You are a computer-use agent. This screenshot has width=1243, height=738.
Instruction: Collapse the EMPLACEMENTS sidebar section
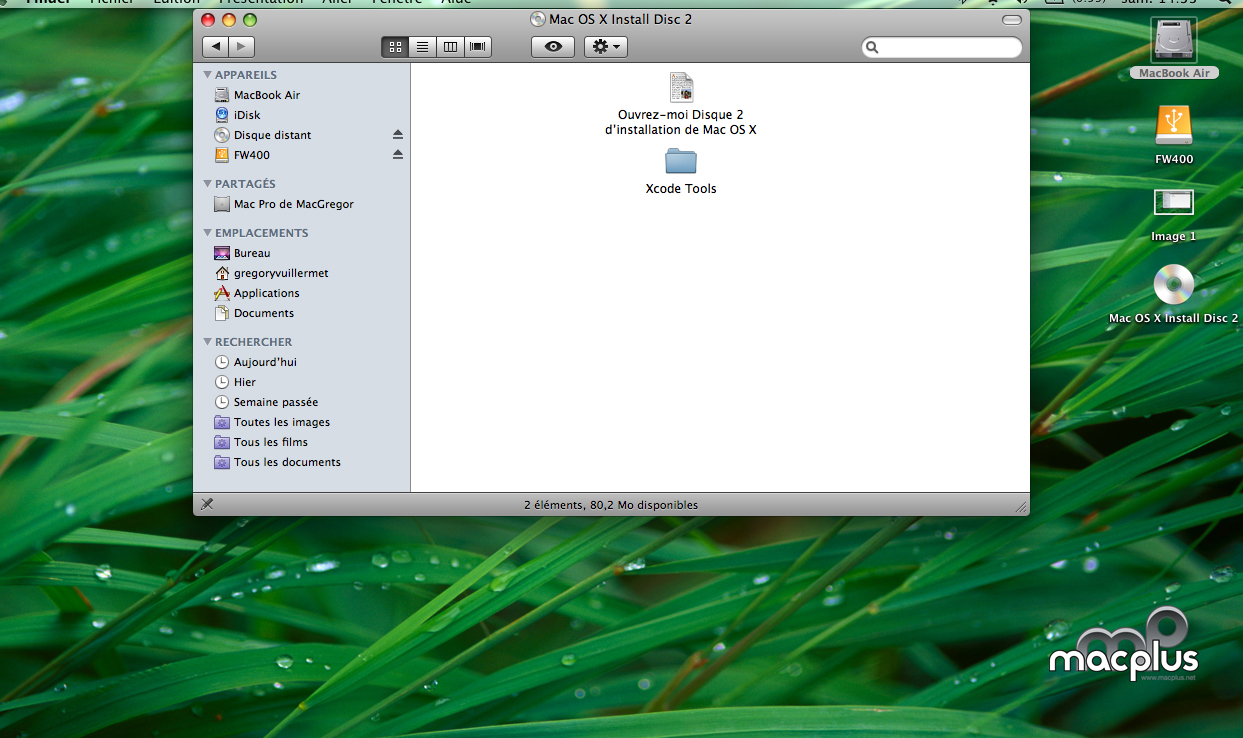207,233
